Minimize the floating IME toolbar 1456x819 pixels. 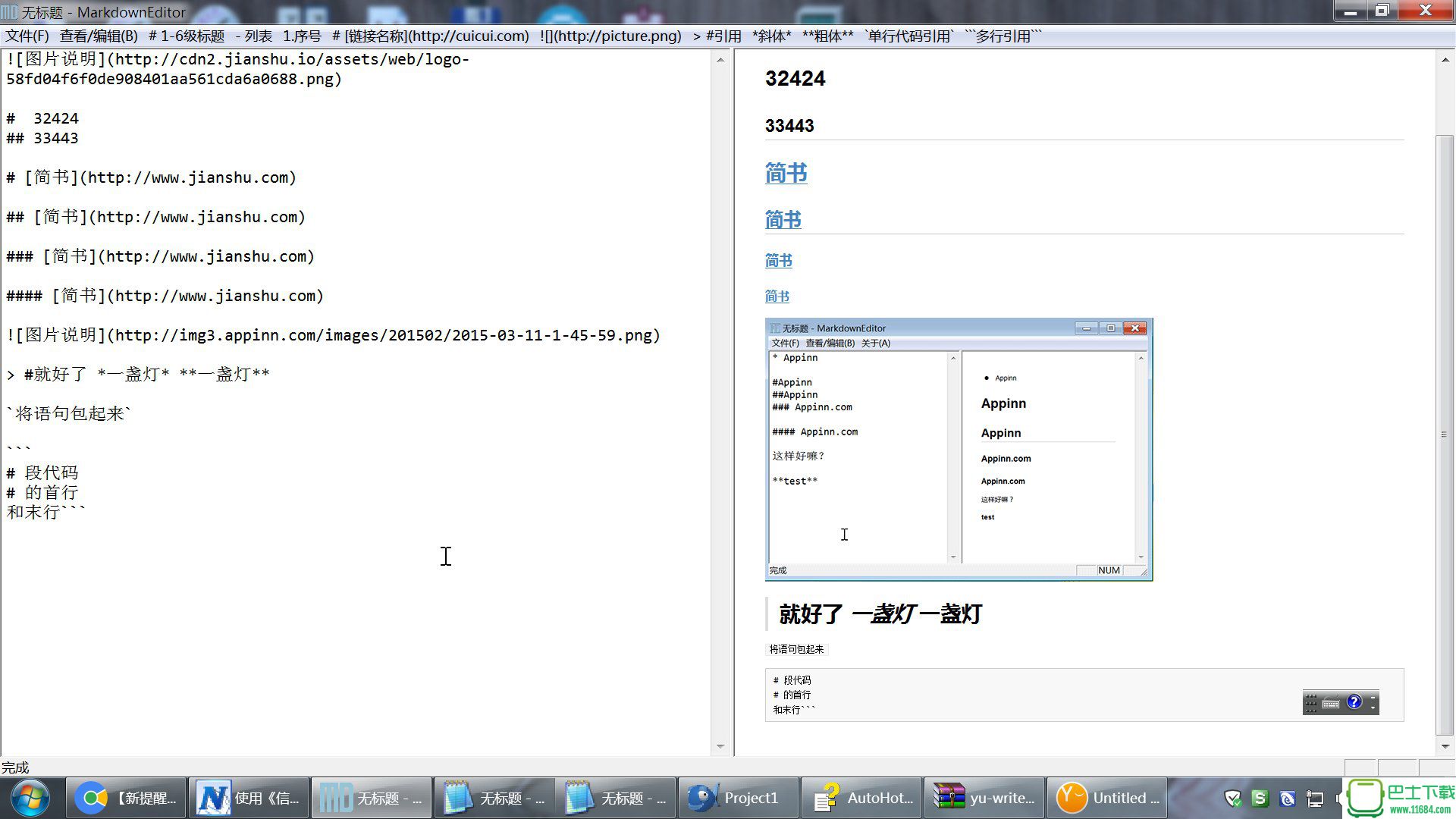coord(1373,697)
